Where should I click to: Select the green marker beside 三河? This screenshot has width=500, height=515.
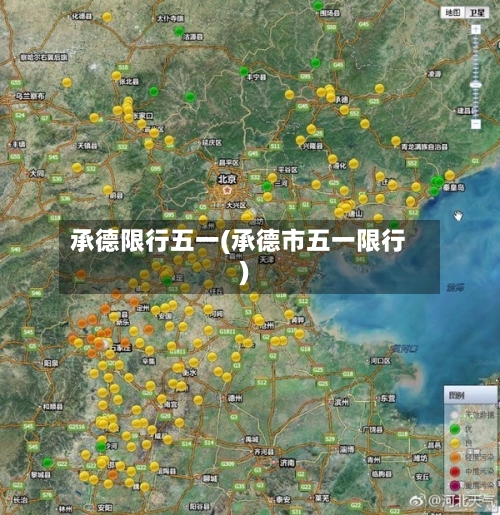267,186
